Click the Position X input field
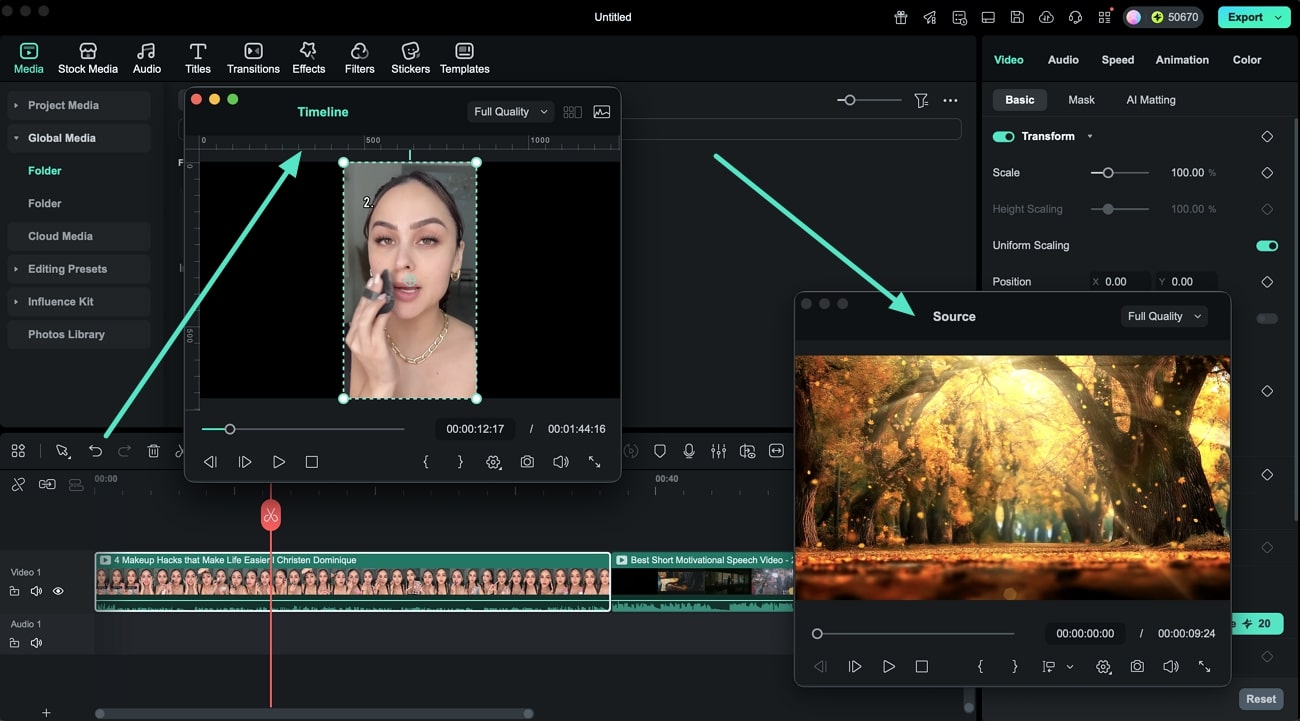 coord(1124,282)
